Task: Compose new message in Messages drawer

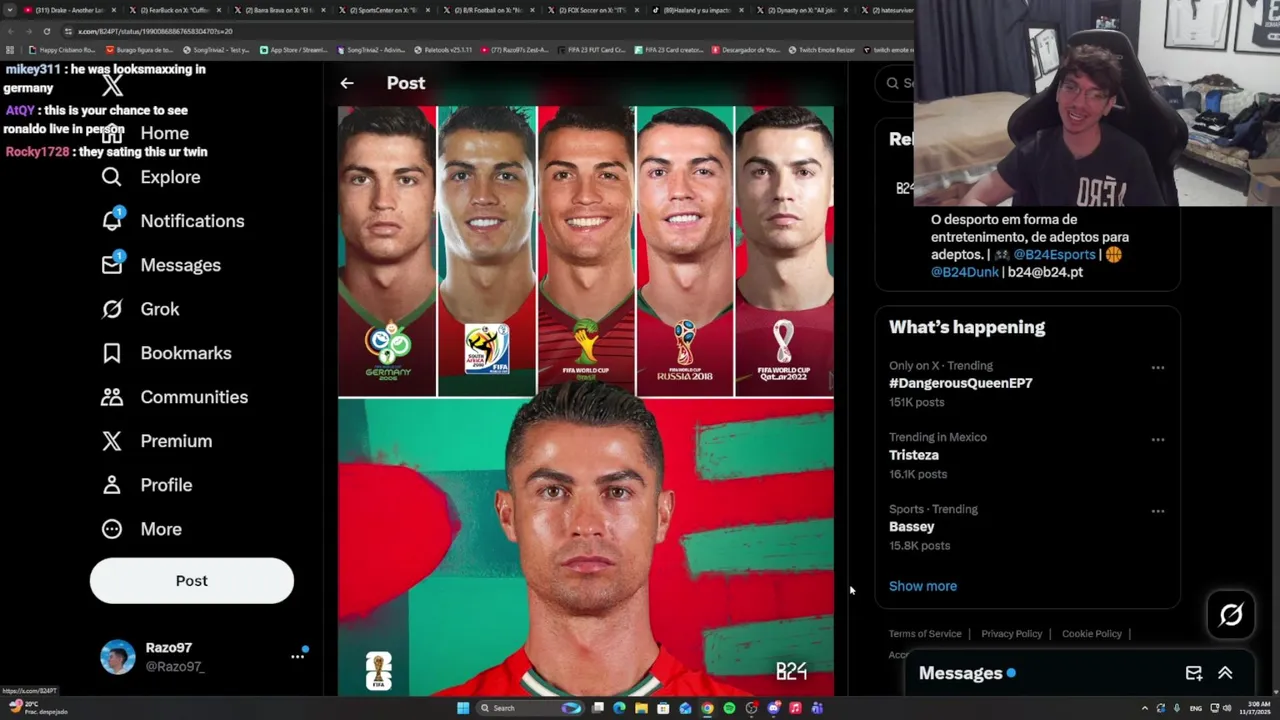Action: 1193,673
